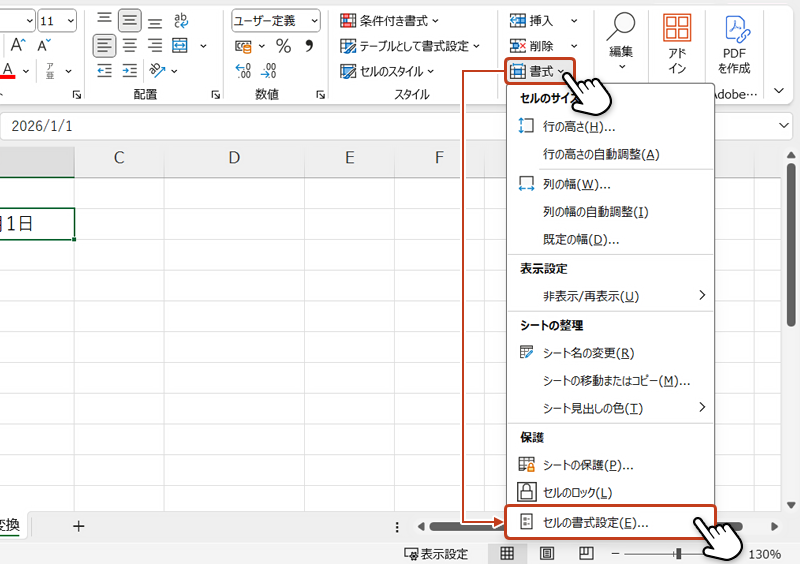Image resolution: width=800 pixels, height=564 pixels.
Task: Choose 行の高さ(H)... menu item
Action: coord(610,127)
